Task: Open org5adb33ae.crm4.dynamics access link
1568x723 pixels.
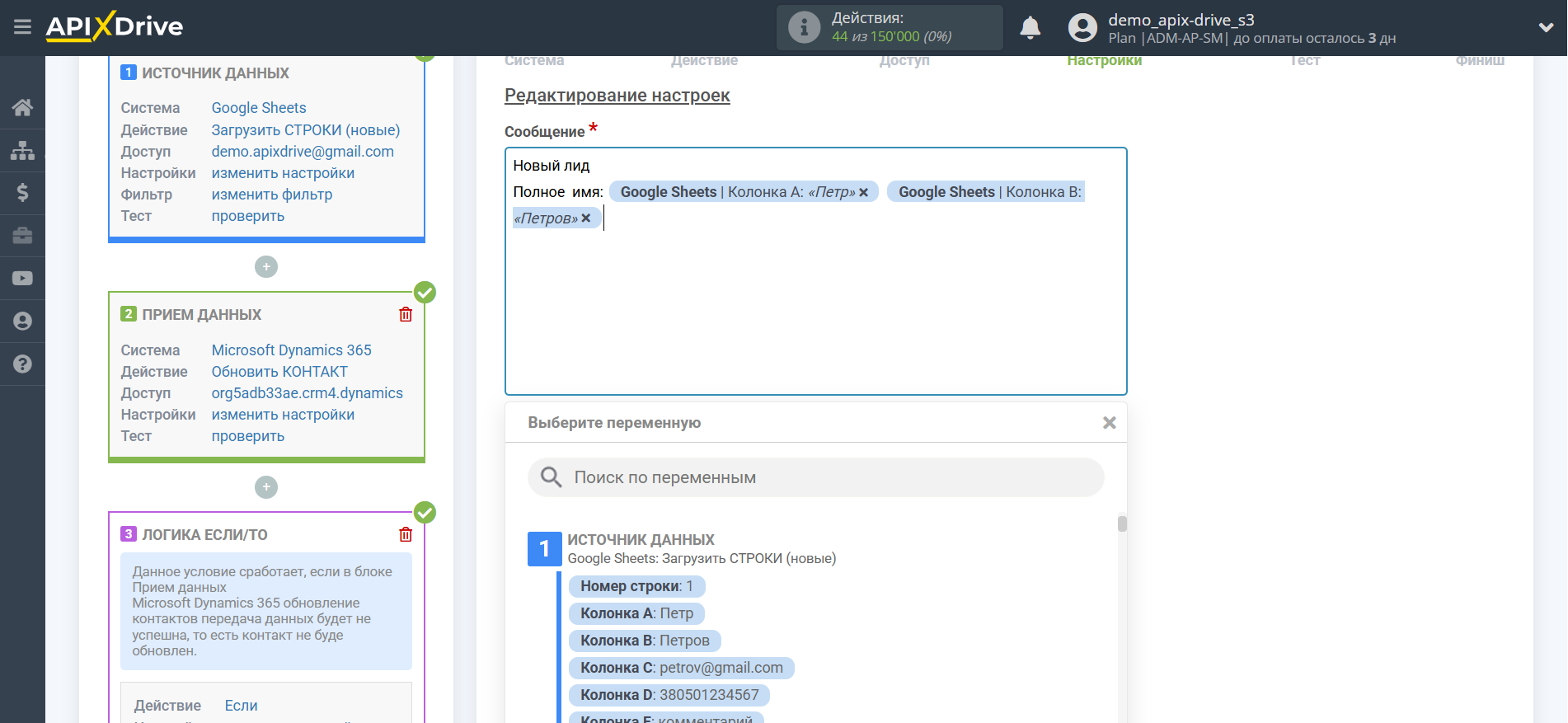Action: click(x=307, y=393)
